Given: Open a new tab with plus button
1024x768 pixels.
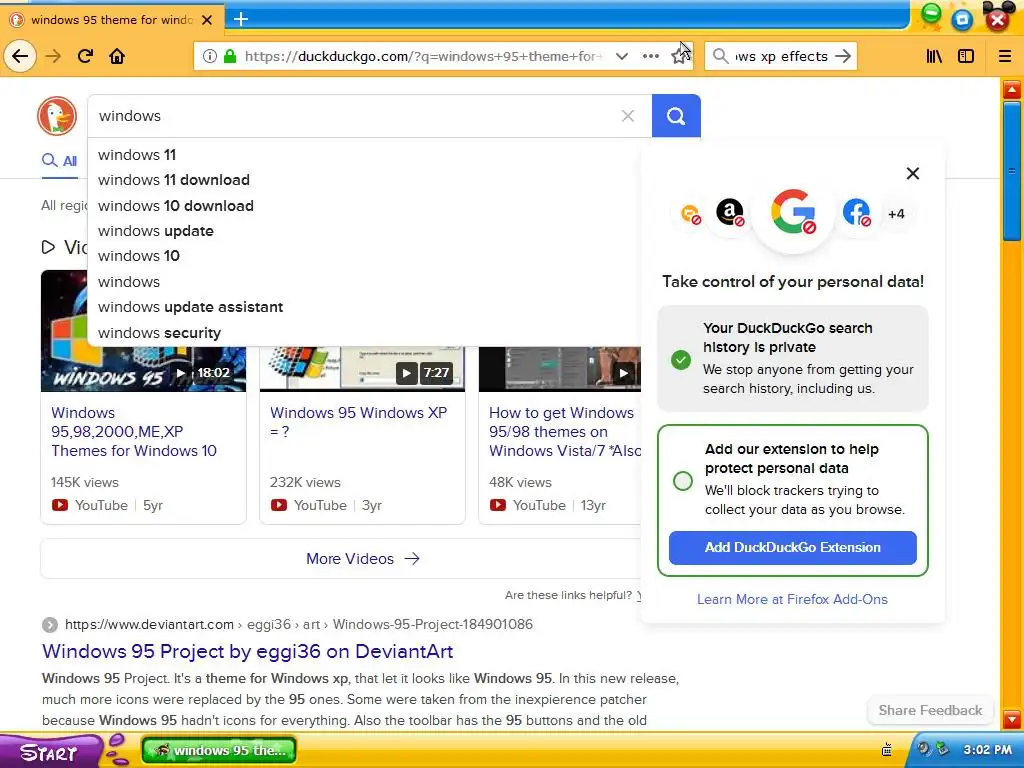Looking at the screenshot, I should click(x=241, y=19).
